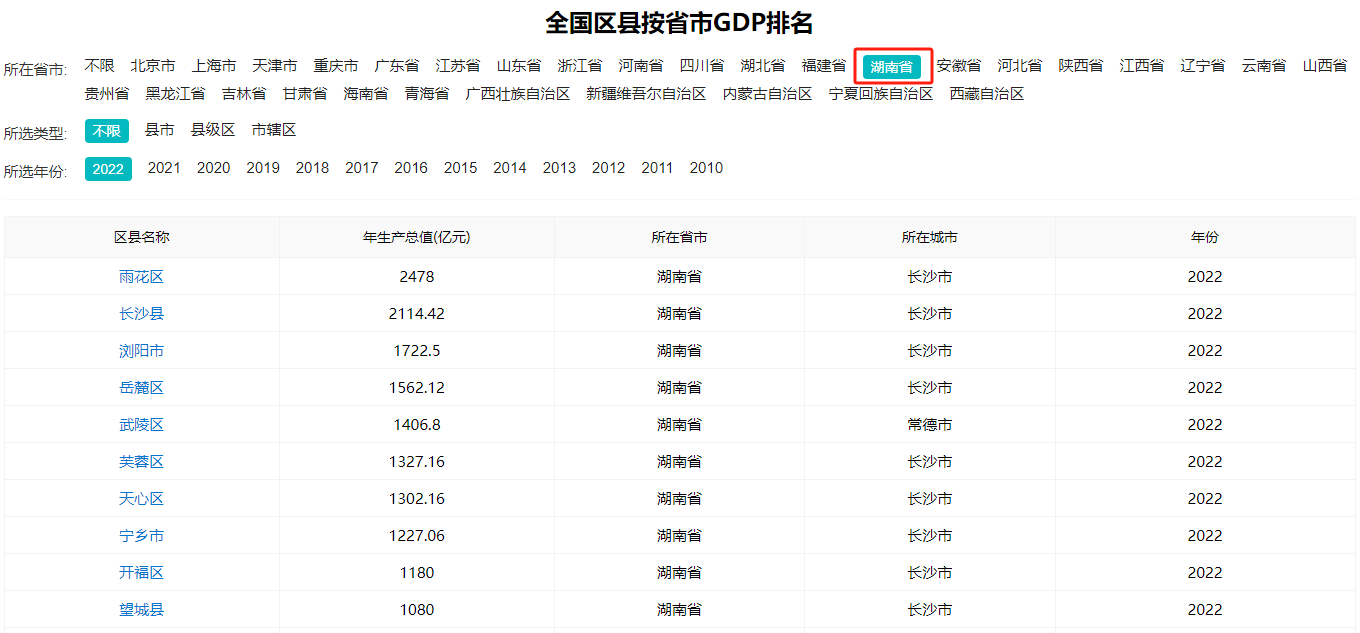Click the active 2022 year filter
This screenshot has height=633, width=1360.
tap(108, 169)
